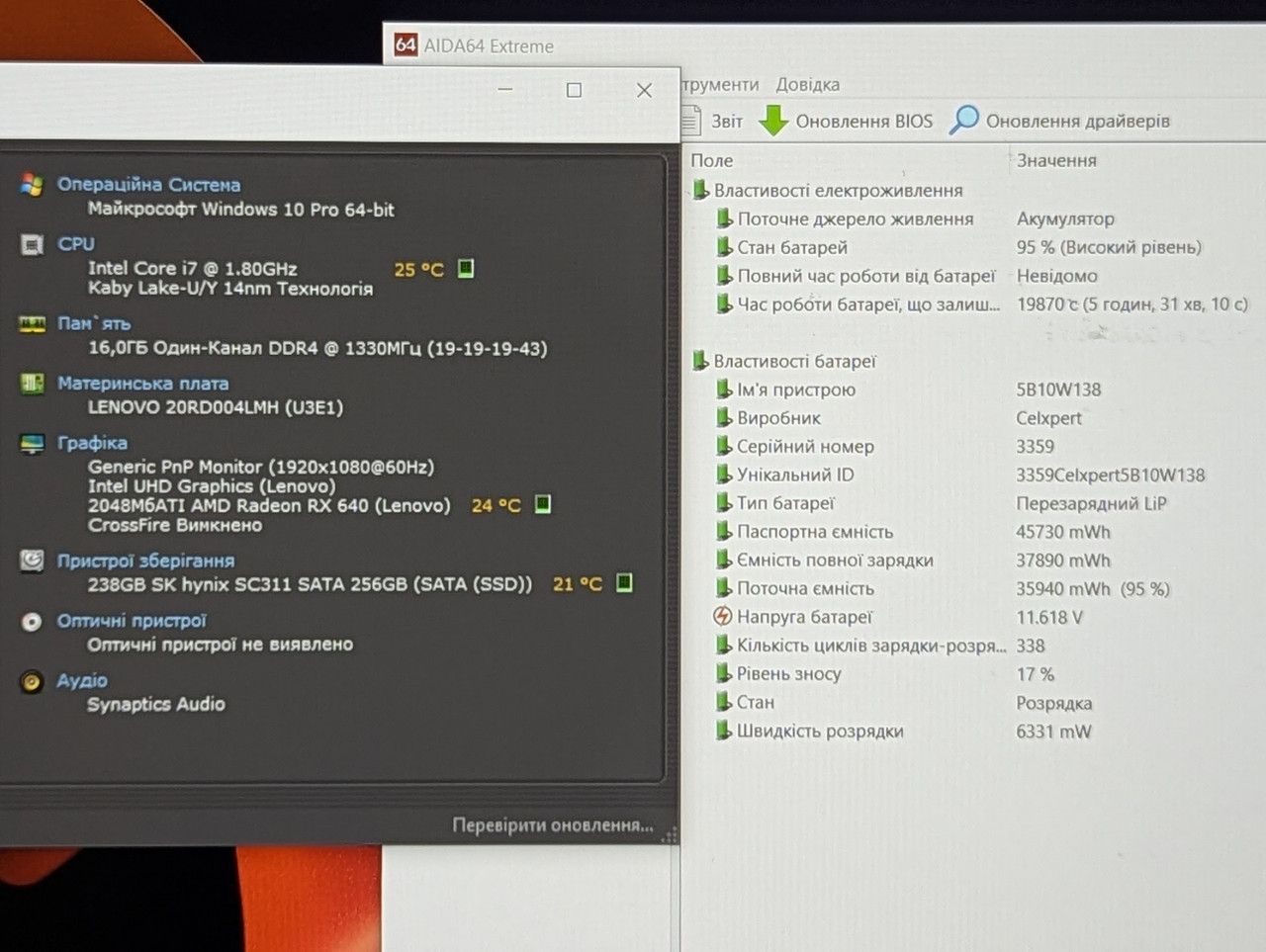Select the Графіка monitor icon

pyautogui.click(x=32, y=443)
